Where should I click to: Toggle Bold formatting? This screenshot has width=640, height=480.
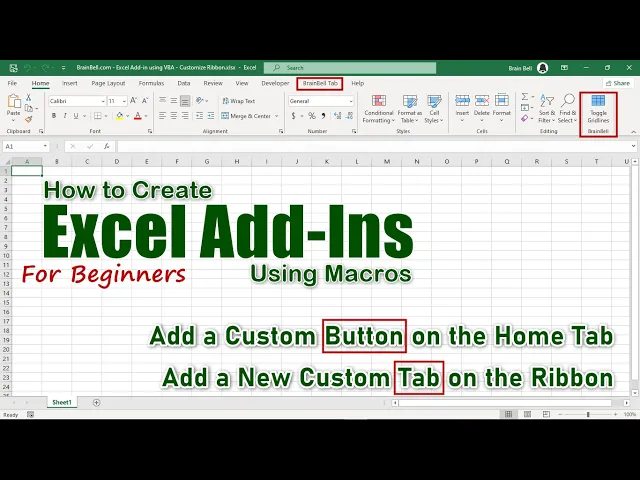coord(53,116)
